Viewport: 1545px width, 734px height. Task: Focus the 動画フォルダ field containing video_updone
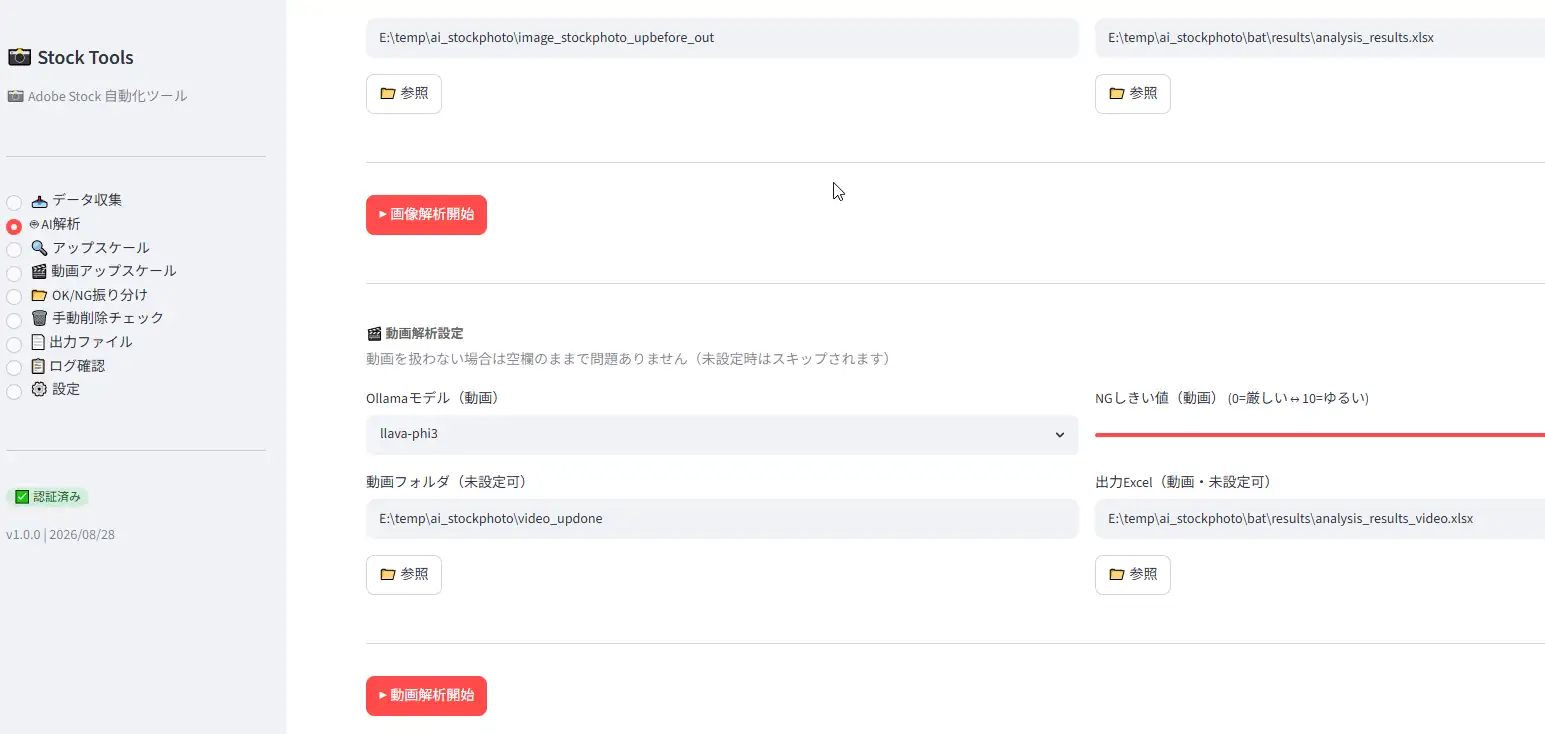(x=722, y=519)
